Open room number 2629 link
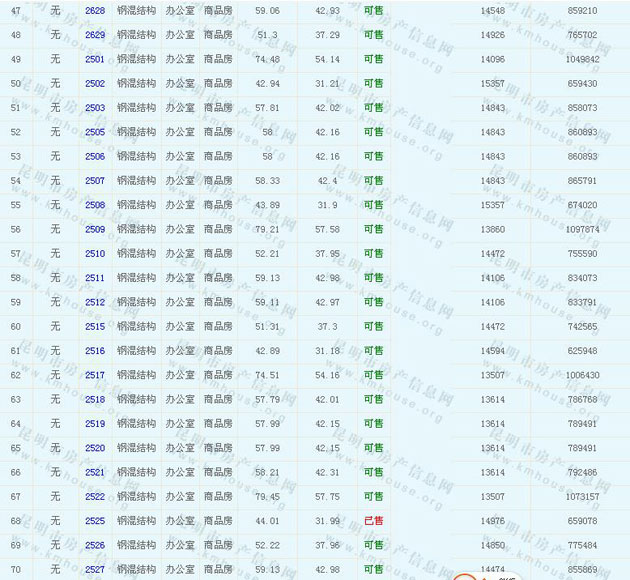 click(x=95, y=35)
